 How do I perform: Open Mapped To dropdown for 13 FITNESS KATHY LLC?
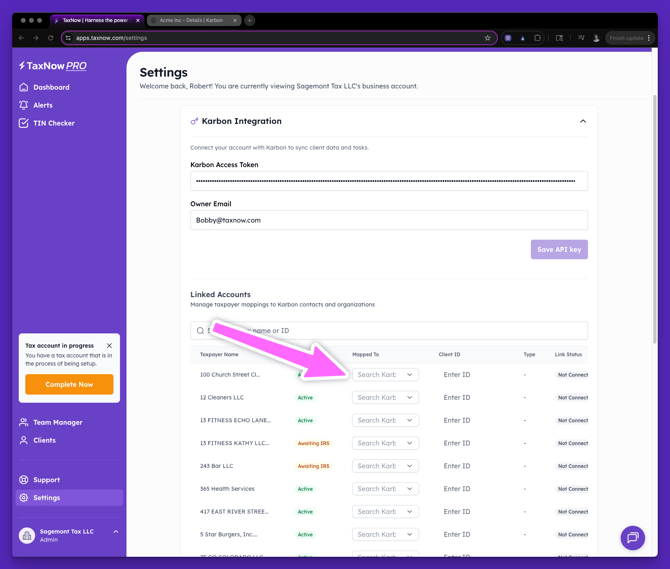[x=385, y=443]
